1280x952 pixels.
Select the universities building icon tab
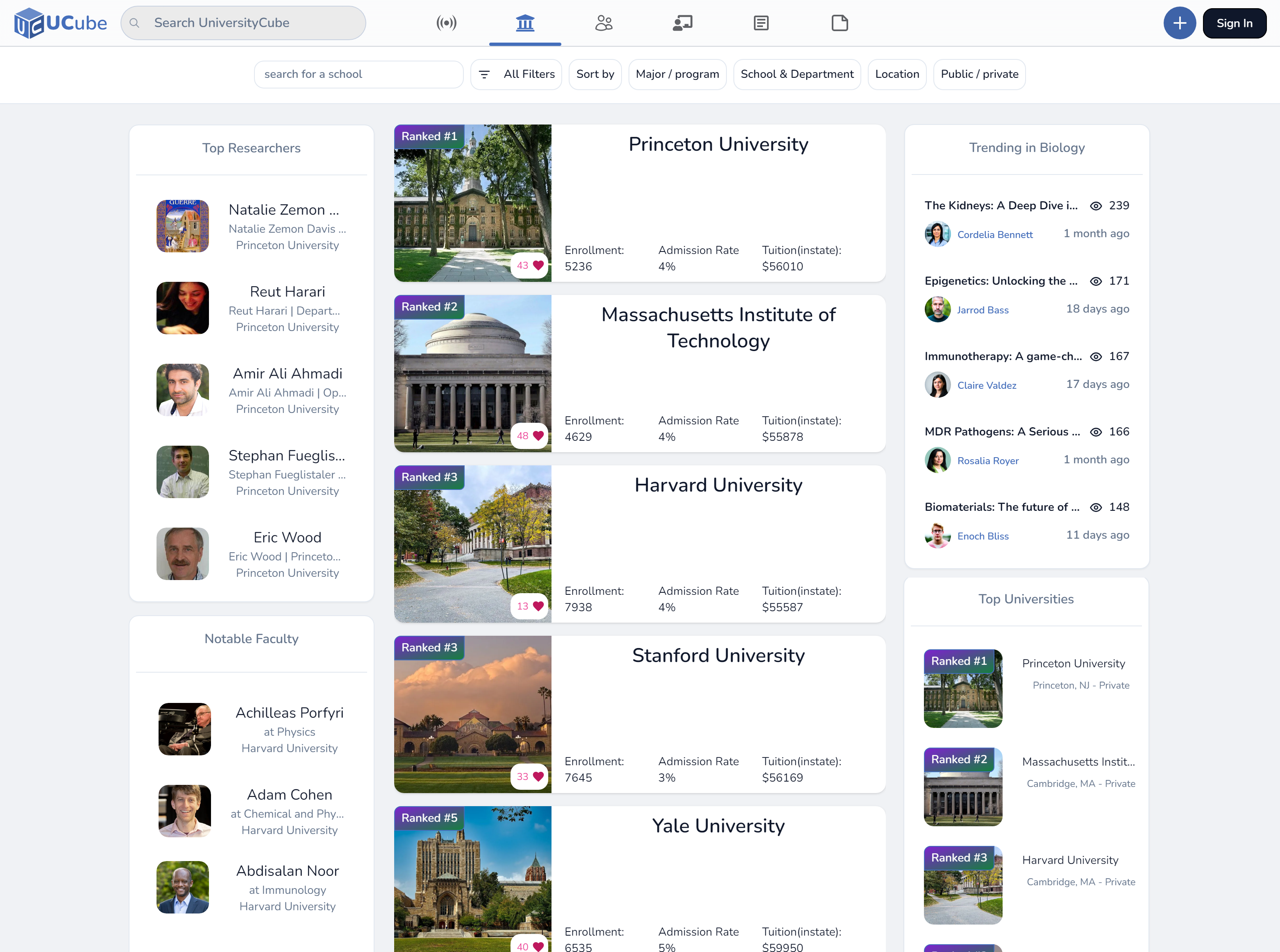524,23
